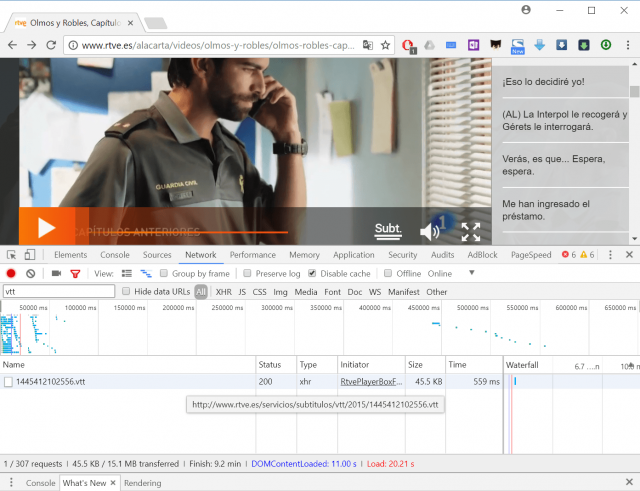Image resolution: width=640 pixels, height=491 pixels.
Task: Toggle the capture screenshots camera icon
Action: click(56, 273)
